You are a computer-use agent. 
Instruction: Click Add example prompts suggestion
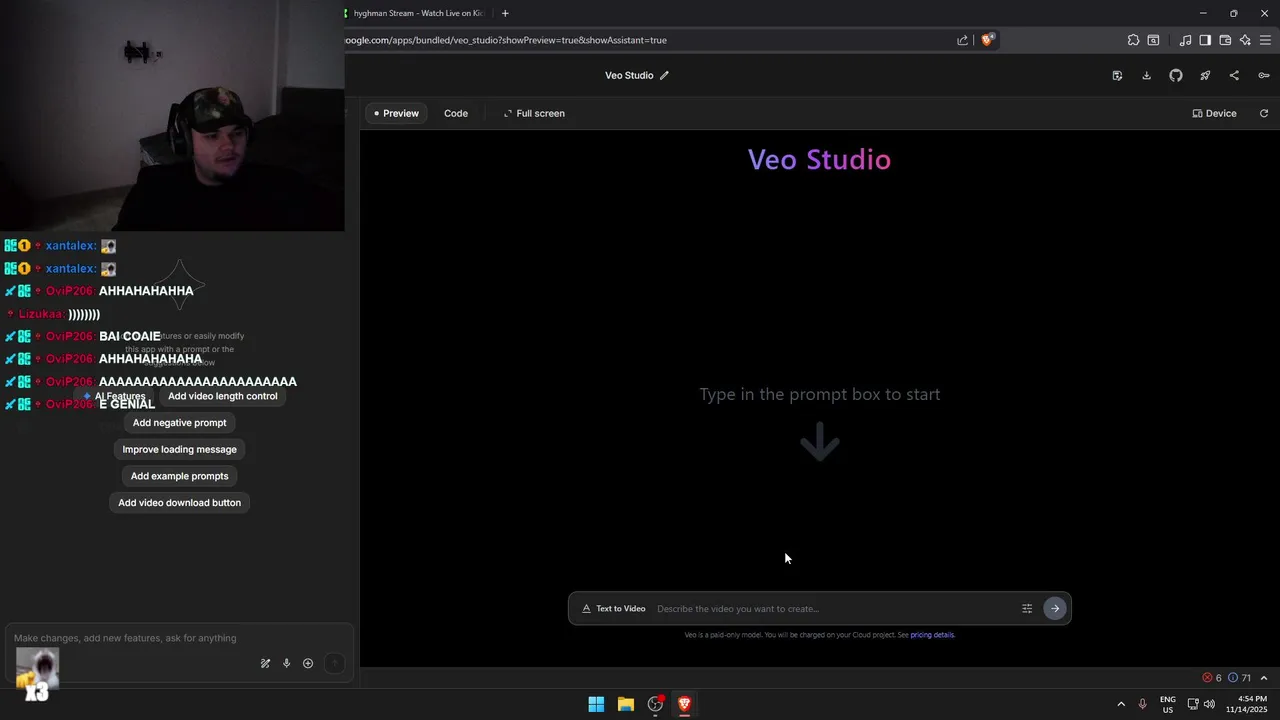point(180,476)
